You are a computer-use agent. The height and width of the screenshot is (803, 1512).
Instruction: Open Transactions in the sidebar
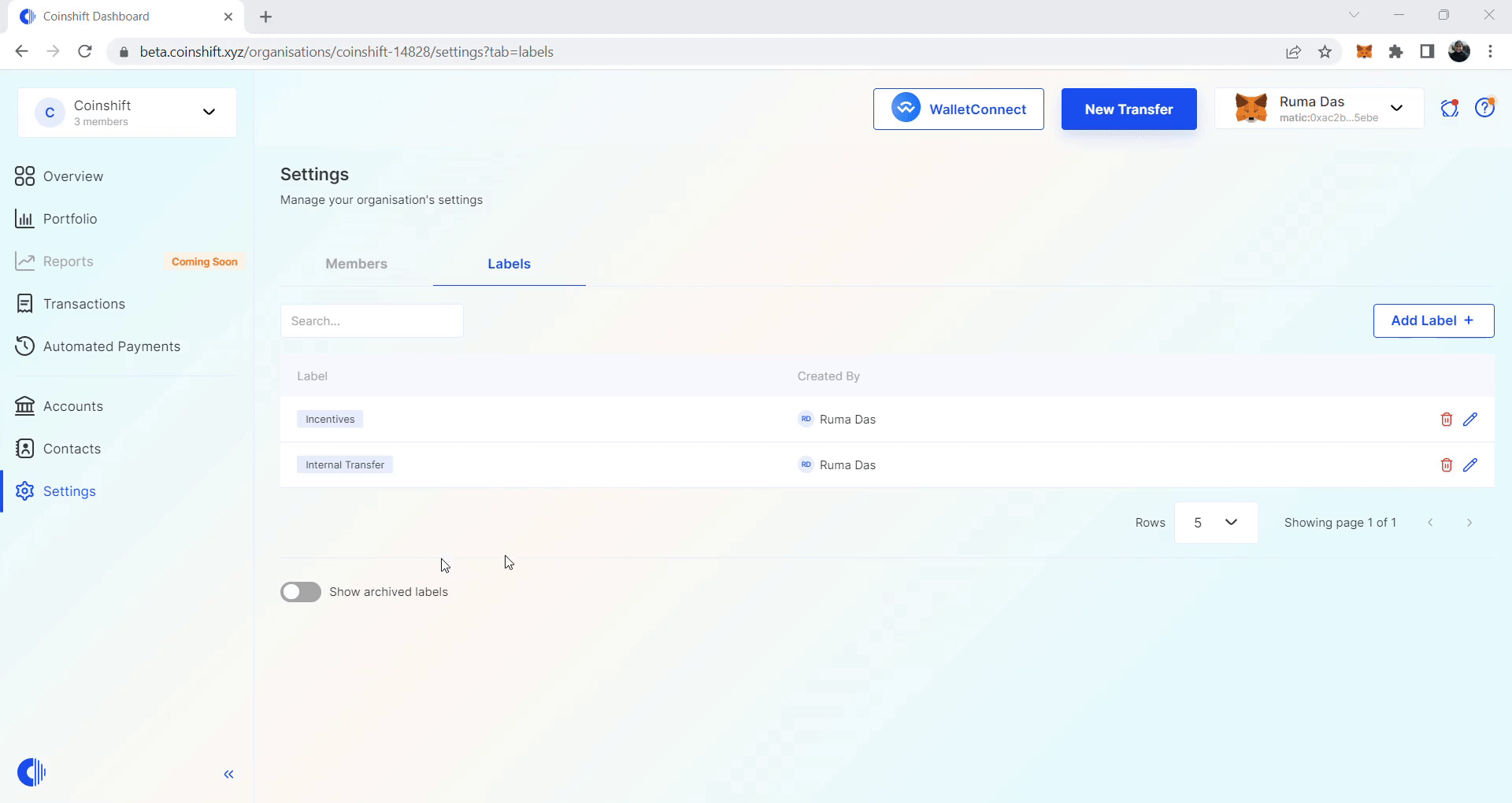coord(83,304)
